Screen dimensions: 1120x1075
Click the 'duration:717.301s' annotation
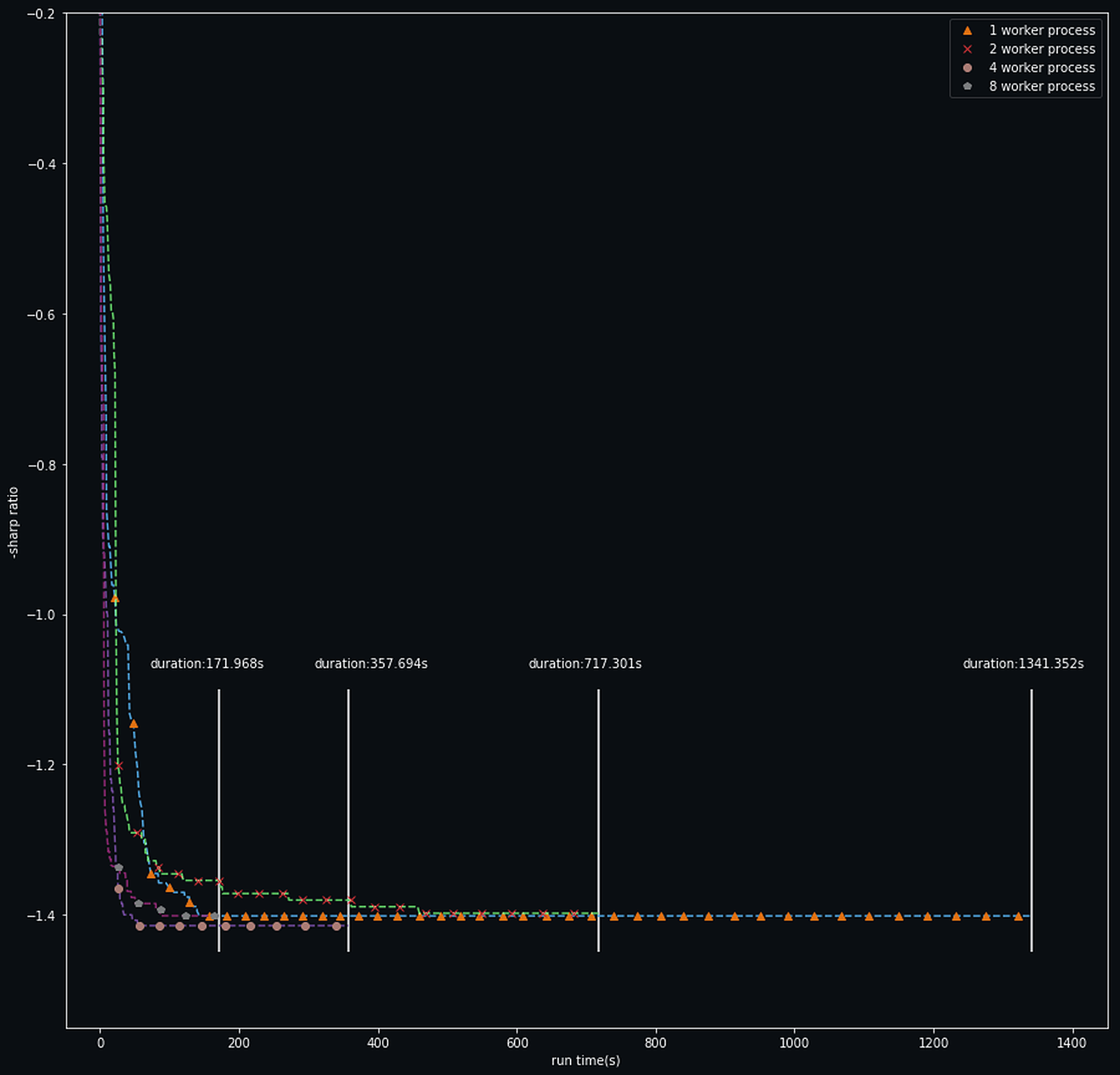click(585, 664)
